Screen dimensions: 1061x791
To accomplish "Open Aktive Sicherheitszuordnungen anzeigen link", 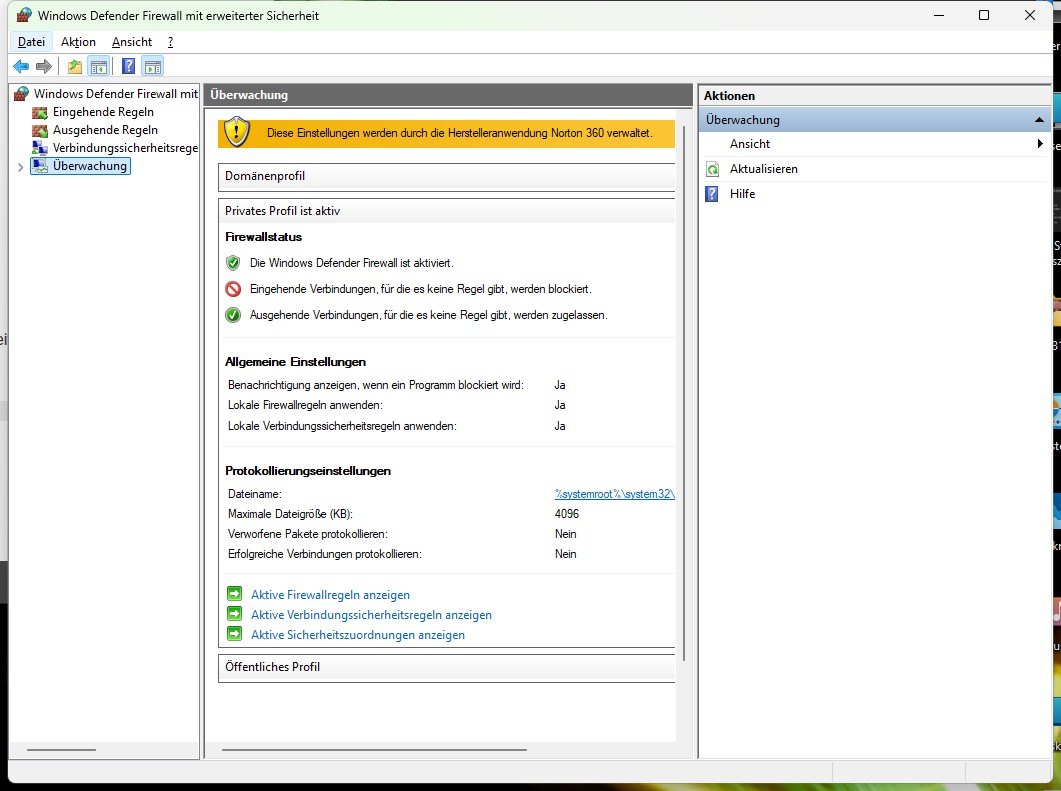I will [358, 635].
